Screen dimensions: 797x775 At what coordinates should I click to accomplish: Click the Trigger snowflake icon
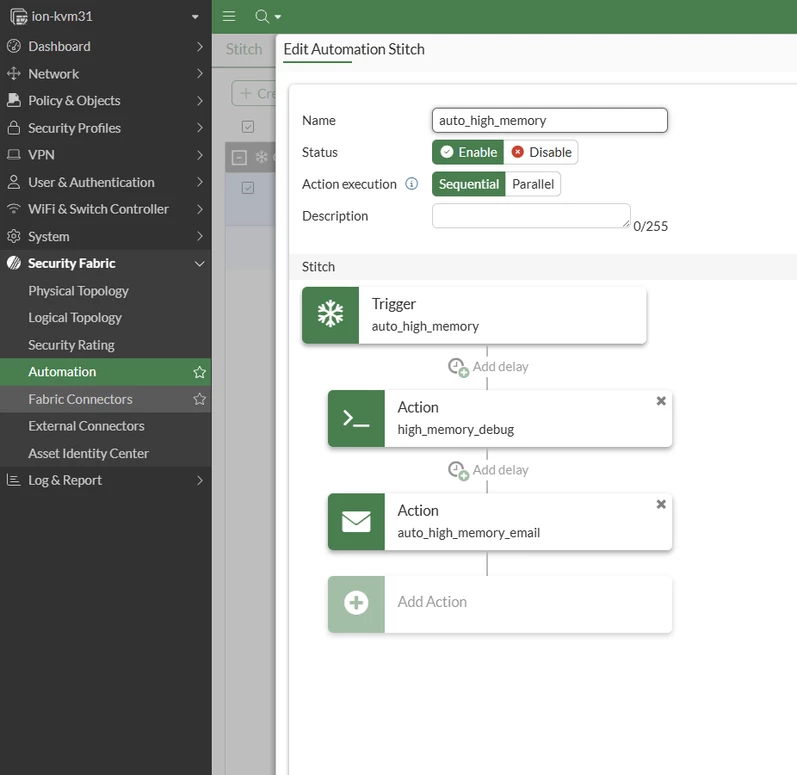330,315
